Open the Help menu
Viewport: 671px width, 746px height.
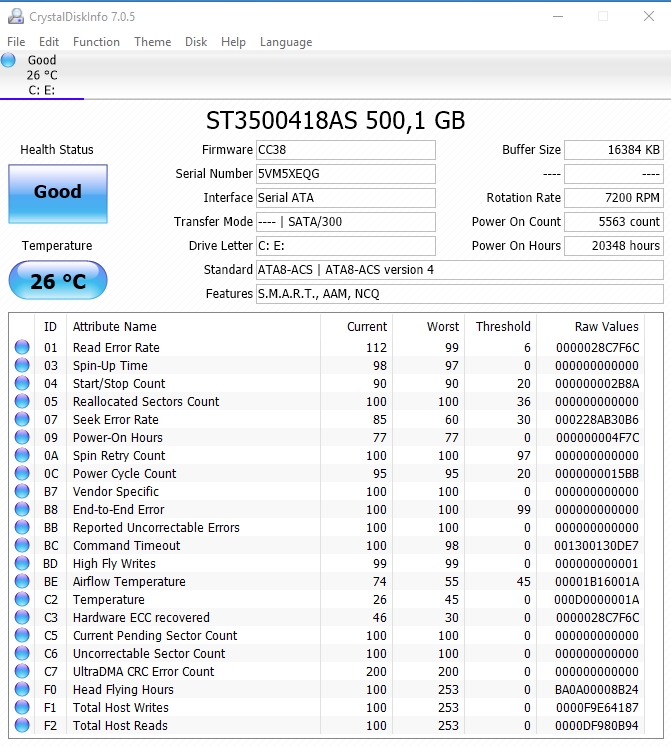(233, 42)
